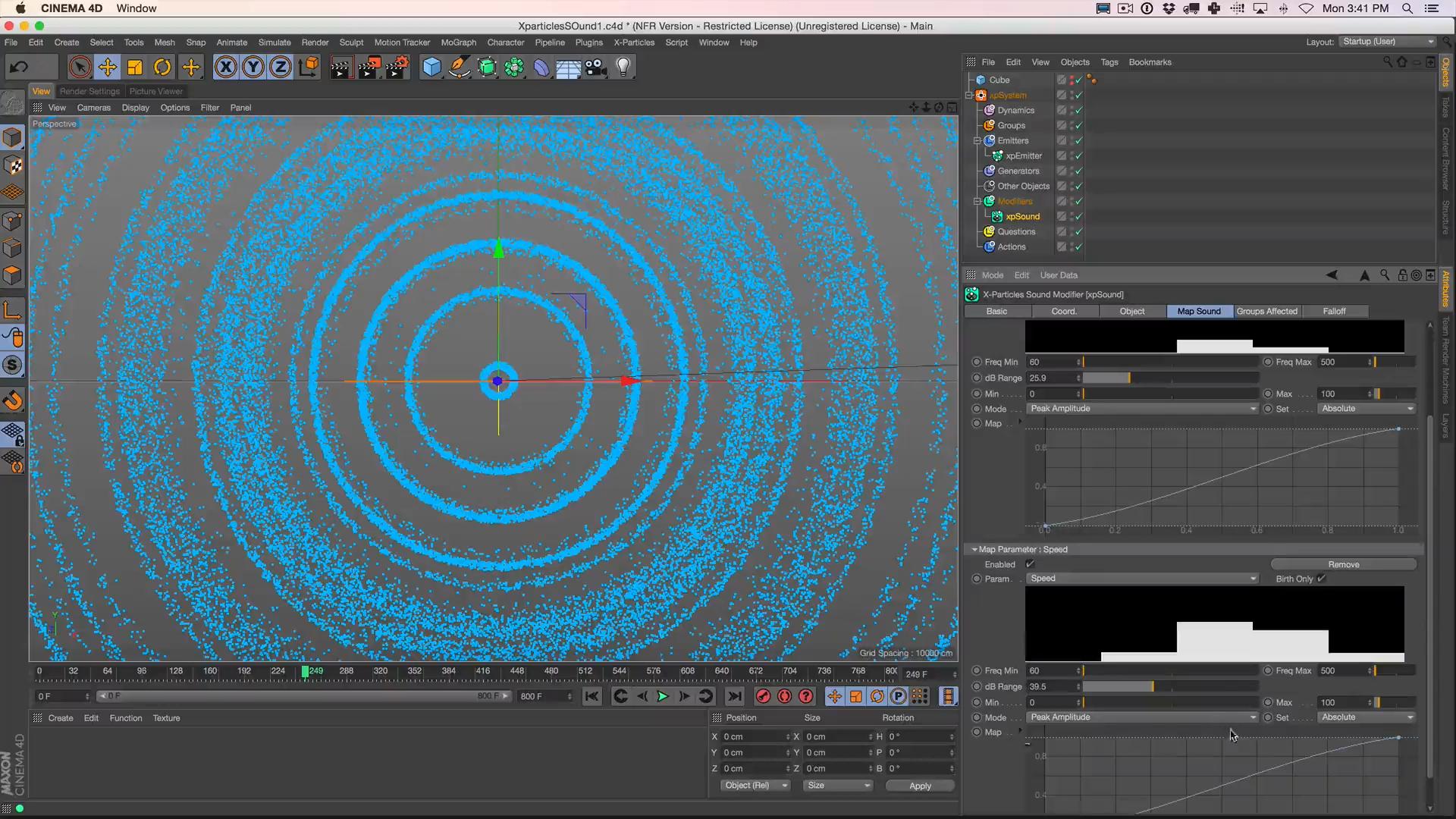Collapse the Map Parameter : Speed section
This screenshot has height=819, width=1456.
tap(974, 549)
